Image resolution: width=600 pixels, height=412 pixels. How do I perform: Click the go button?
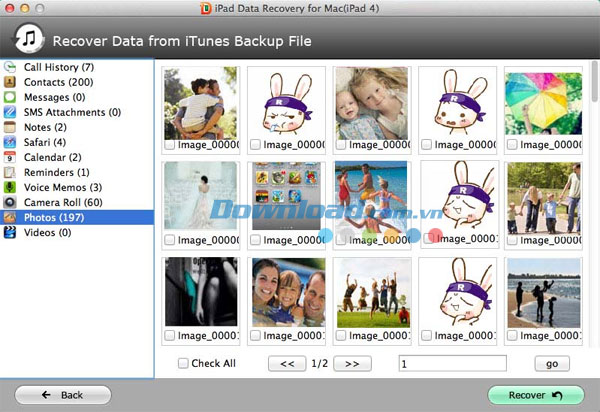click(552, 363)
